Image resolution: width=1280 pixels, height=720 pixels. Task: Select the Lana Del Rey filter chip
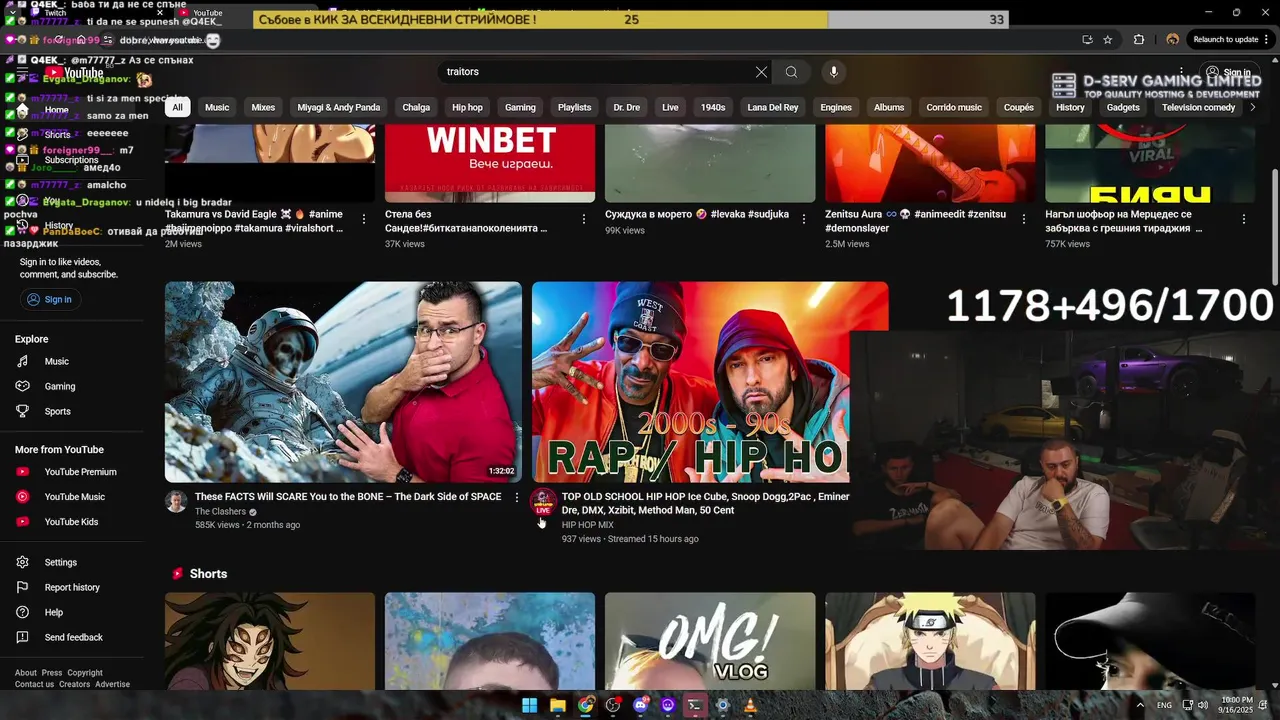[x=773, y=107]
